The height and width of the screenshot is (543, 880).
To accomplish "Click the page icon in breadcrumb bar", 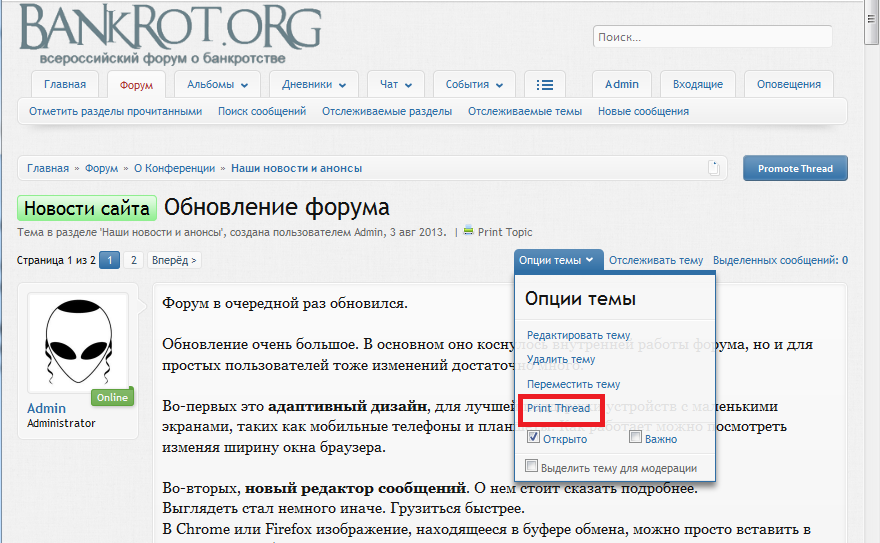I will point(713,168).
